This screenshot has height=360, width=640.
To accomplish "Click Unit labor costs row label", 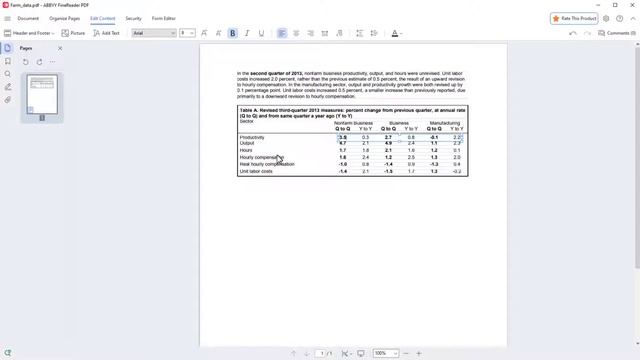I will tap(256, 171).
